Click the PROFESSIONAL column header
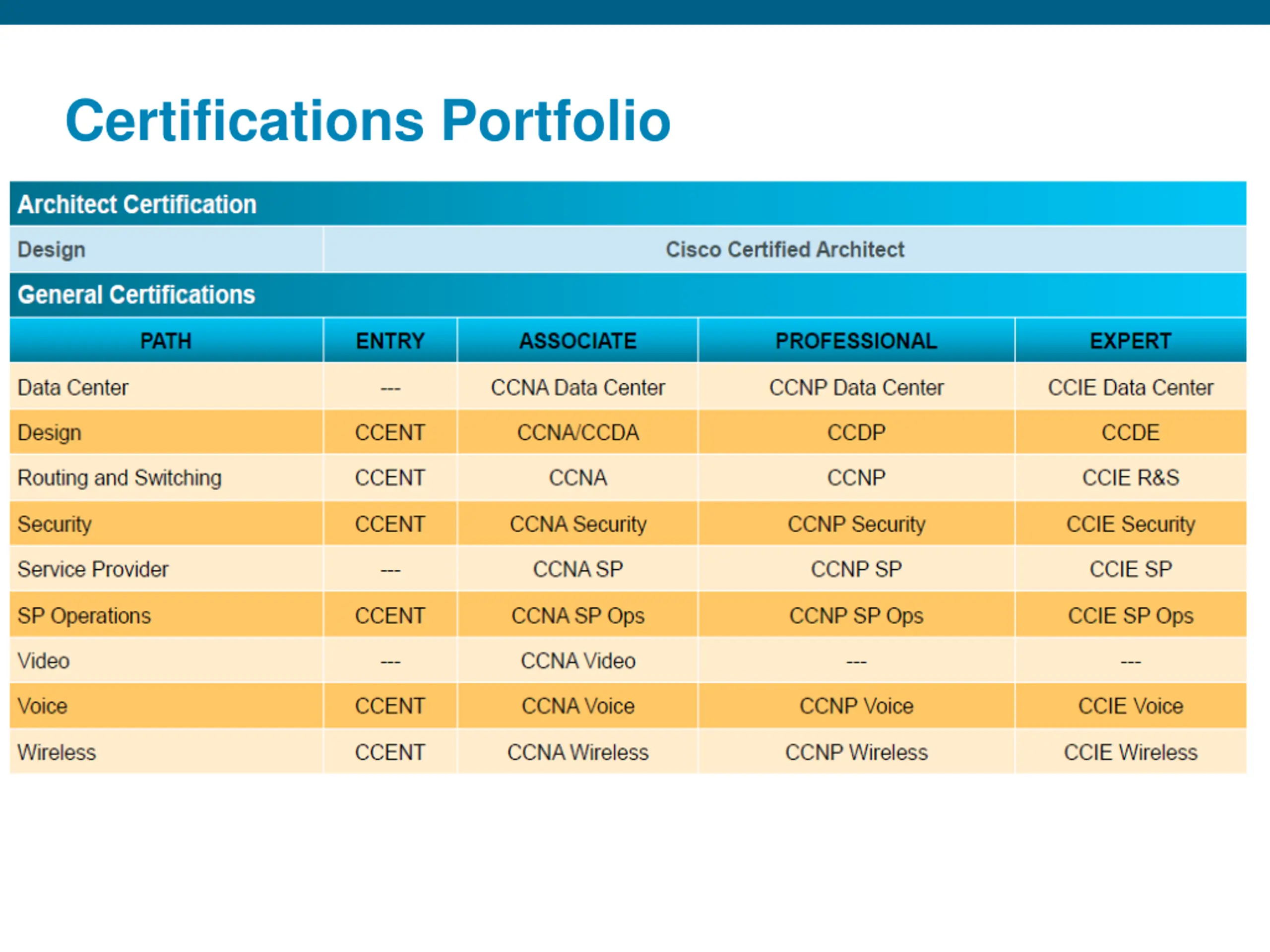 pos(856,340)
